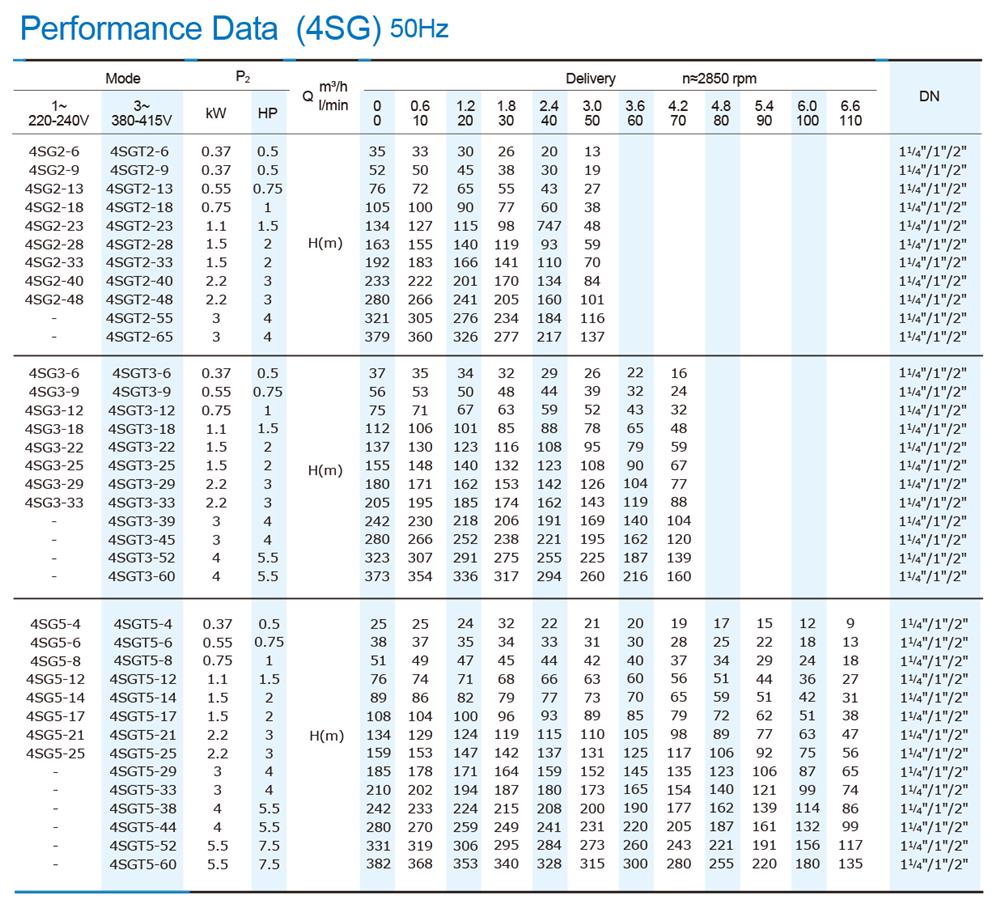Click the 382 head value for 4SGT5-60

[376, 865]
